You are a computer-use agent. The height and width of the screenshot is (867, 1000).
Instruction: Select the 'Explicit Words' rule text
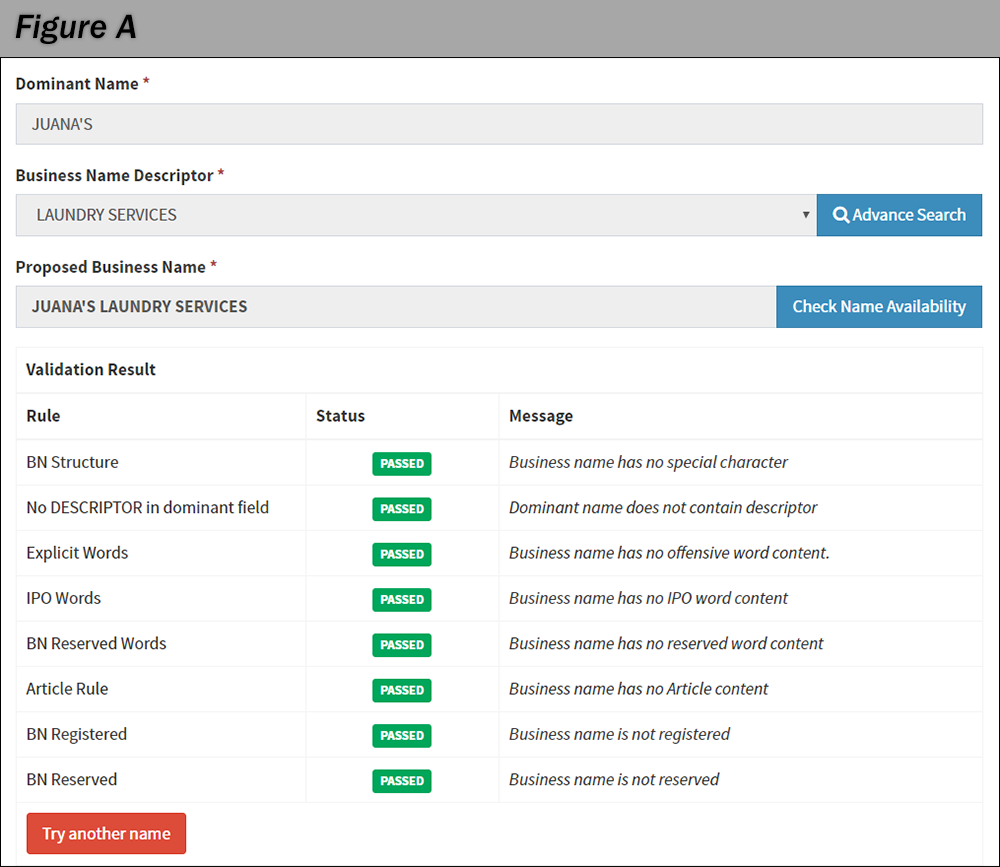77,553
